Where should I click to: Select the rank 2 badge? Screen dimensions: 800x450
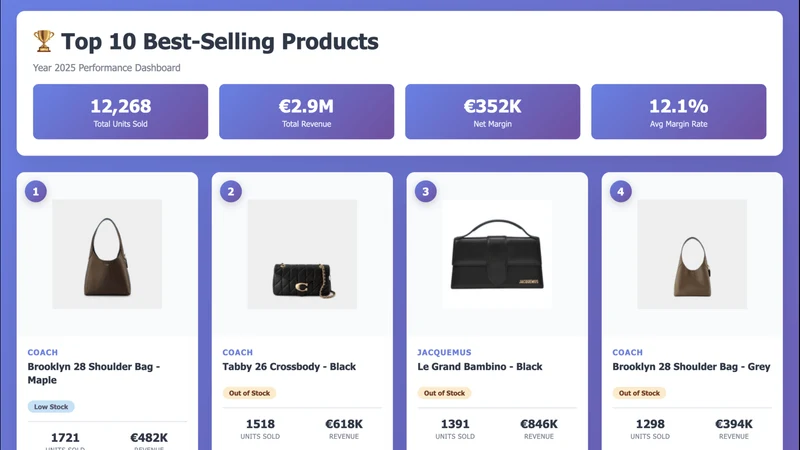click(231, 192)
